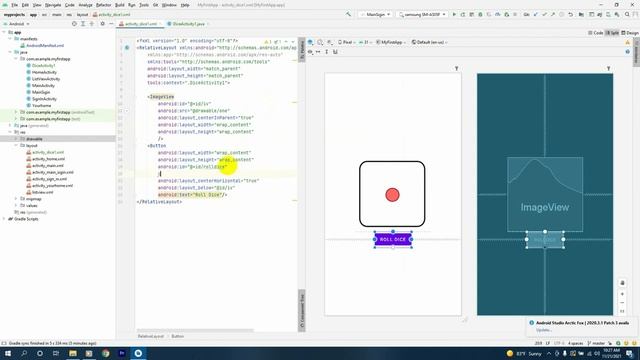Collapse the layout folder

click(16, 145)
